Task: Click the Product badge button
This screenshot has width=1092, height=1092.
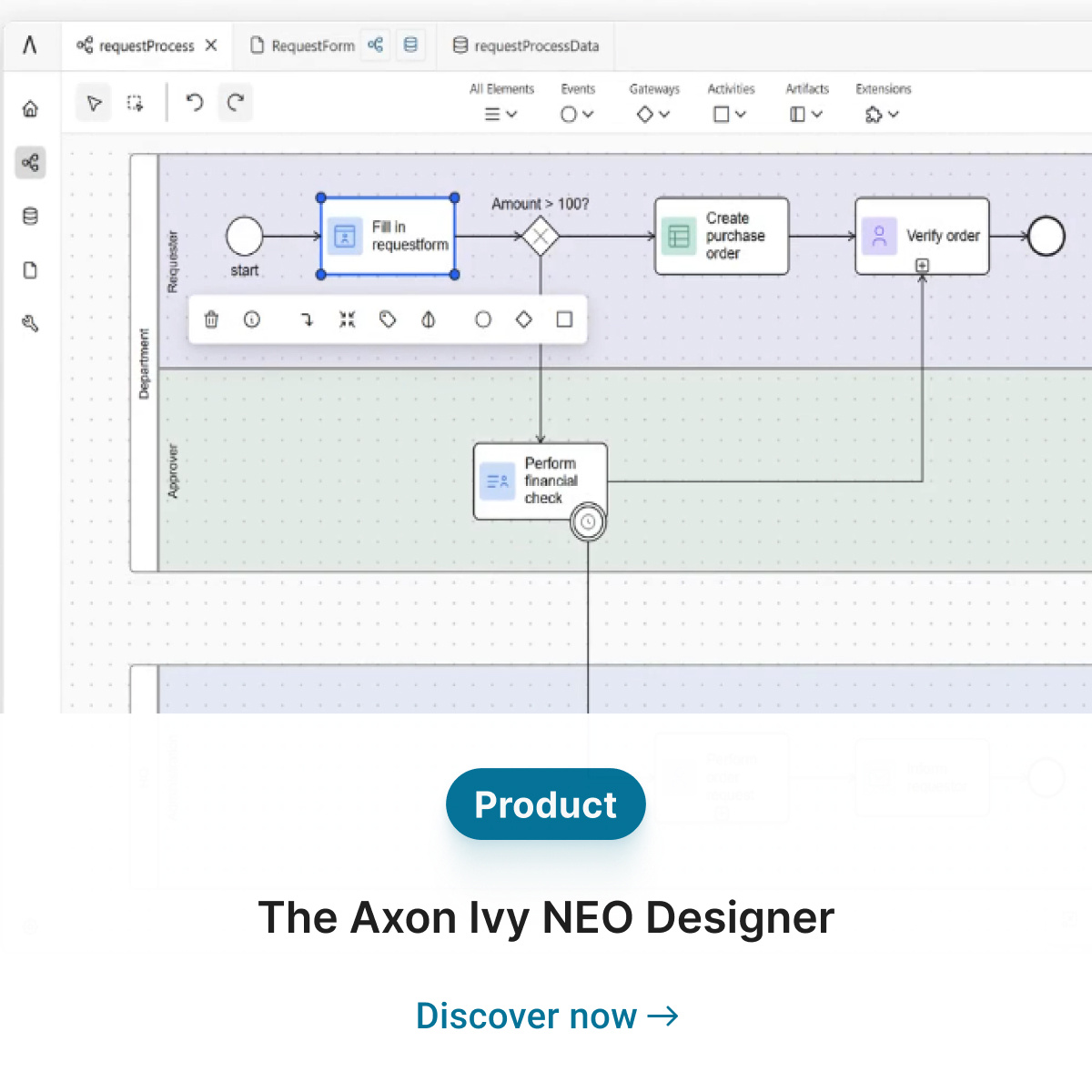Action: point(546,804)
